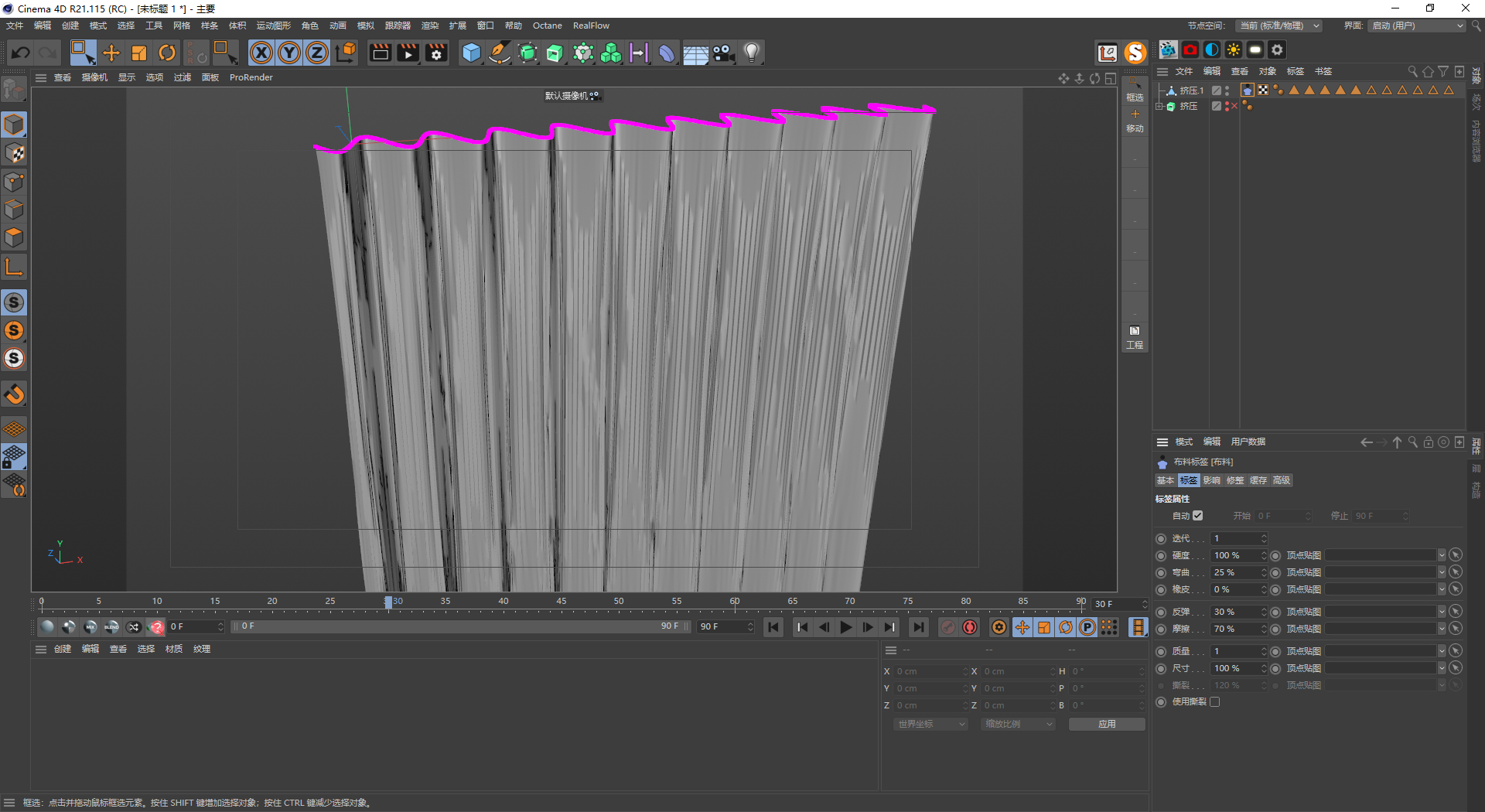Screen dimensions: 1485x812
Task: Open the RealFlow menu
Action: (x=591, y=26)
